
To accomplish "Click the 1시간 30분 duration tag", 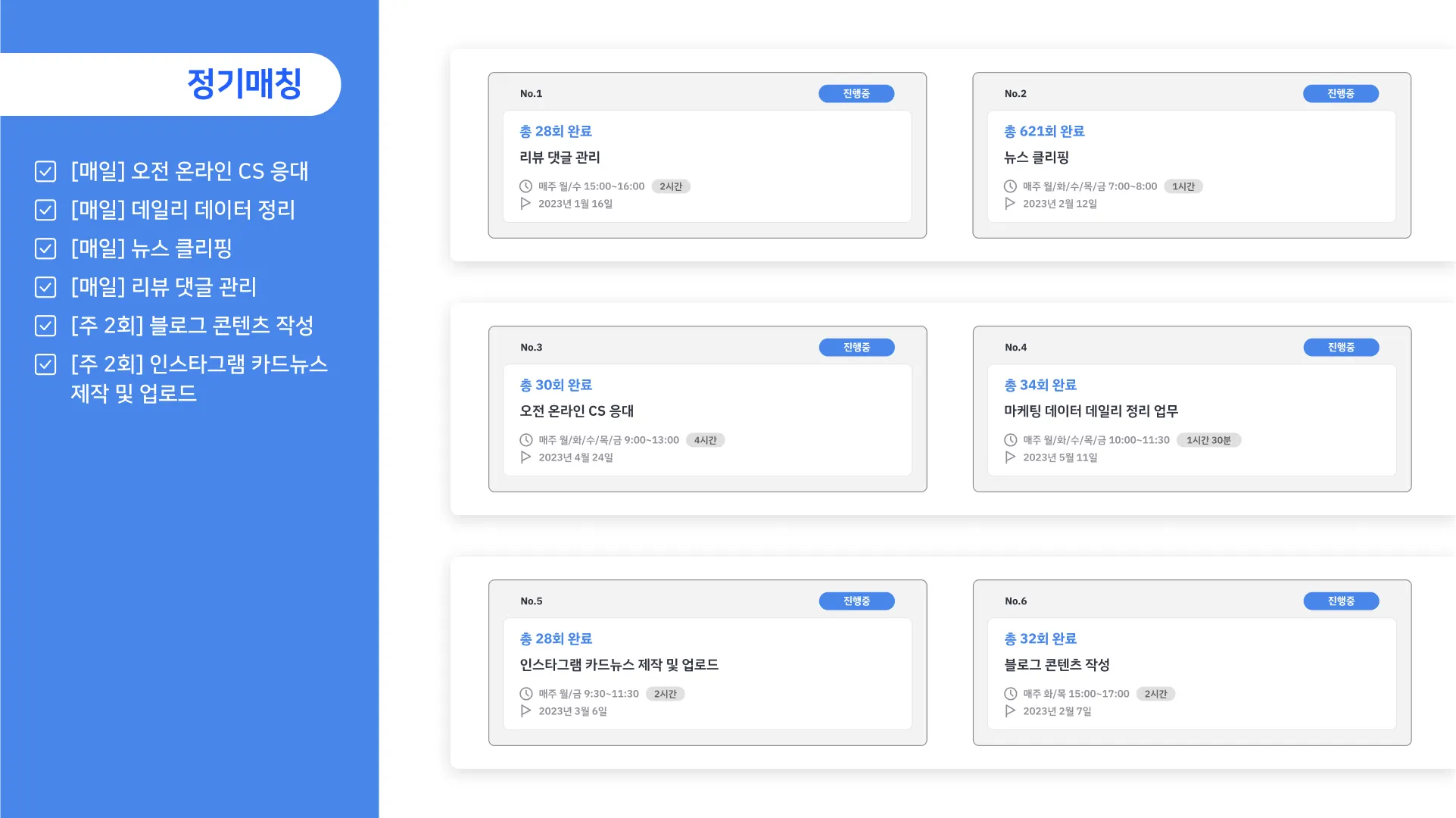I will tap(1208, 440).
